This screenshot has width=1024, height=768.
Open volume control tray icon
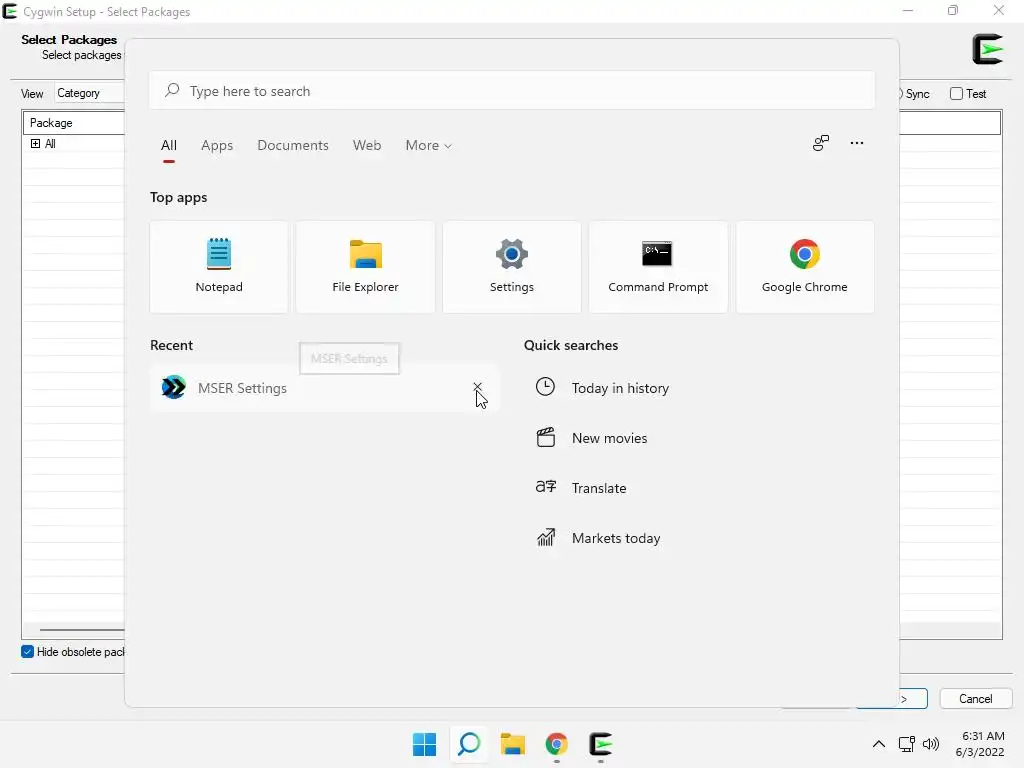pyautogui.click(x=931, y=744)
